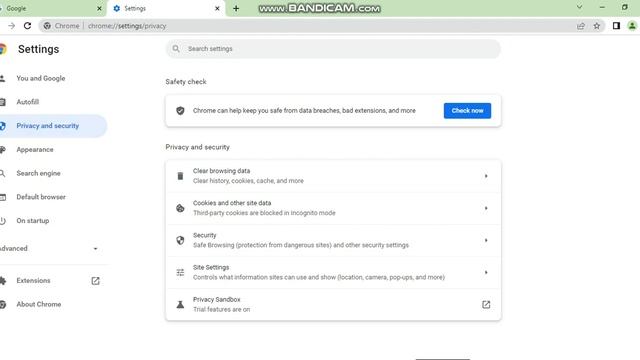Click the settings gear icon on the Settings tab

click(117, 8)
